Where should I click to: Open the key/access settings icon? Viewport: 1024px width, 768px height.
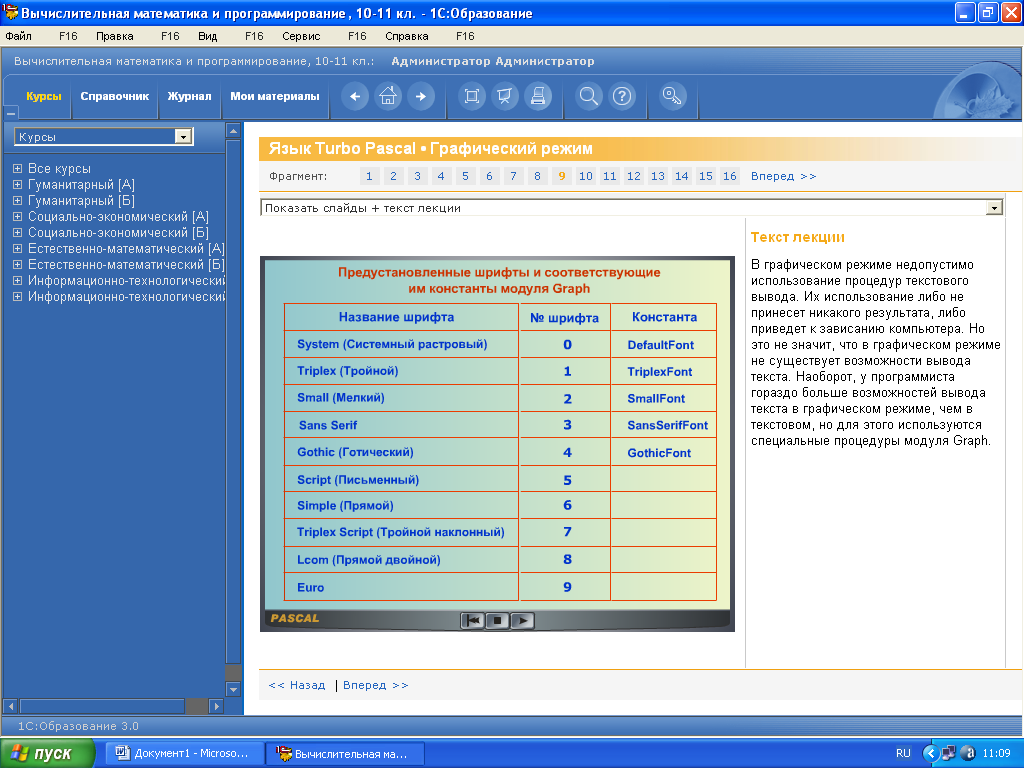[673, 97]
